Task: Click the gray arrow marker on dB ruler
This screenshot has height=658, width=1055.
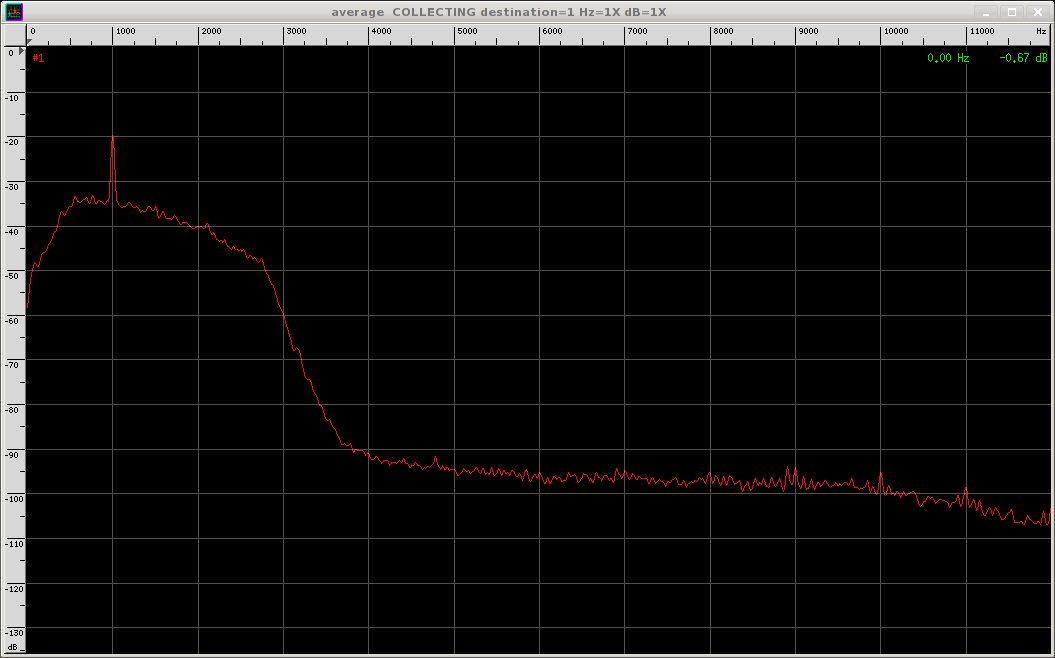Action: (x=22, y=50)
